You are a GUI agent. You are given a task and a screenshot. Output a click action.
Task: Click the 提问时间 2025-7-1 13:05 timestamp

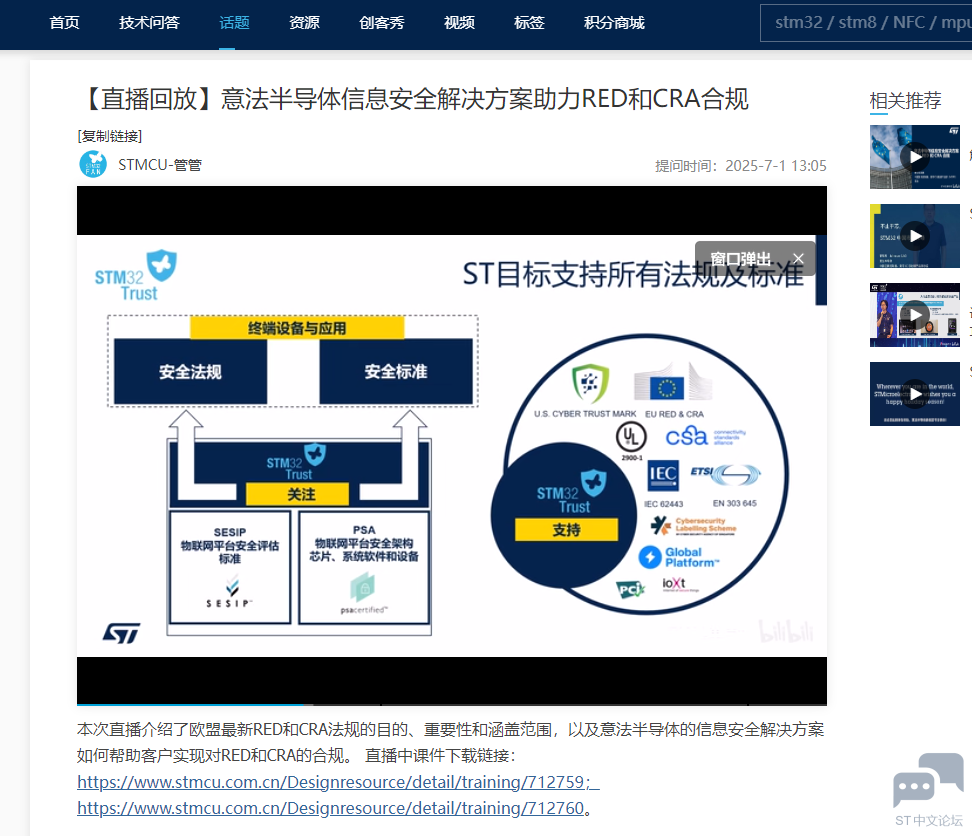741,165
